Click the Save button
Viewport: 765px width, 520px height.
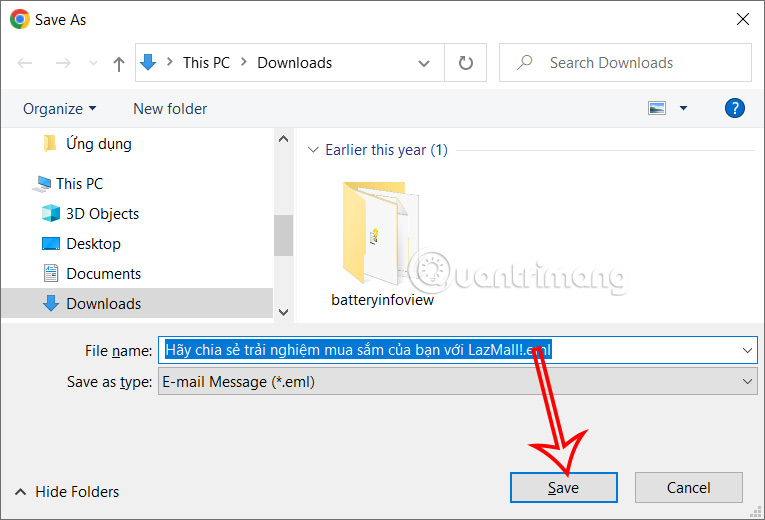(x=564, y=487)
